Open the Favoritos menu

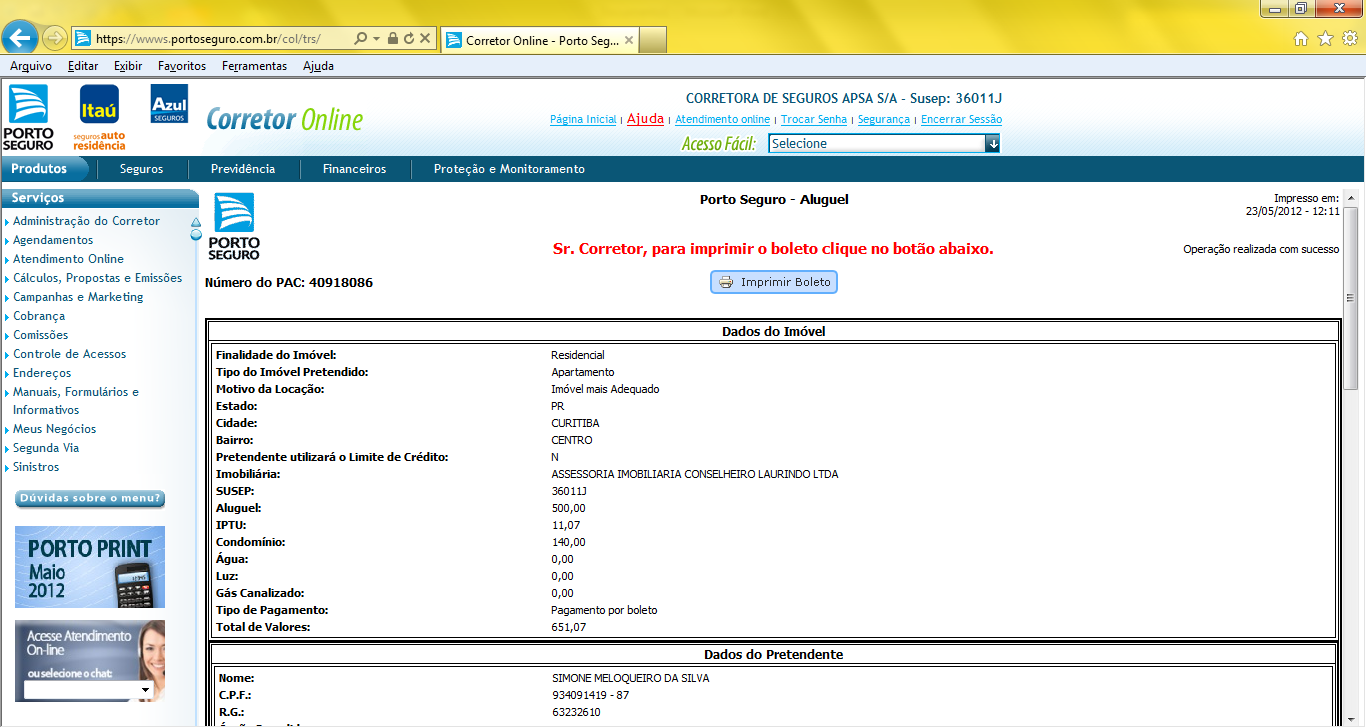tap(182, 66)
